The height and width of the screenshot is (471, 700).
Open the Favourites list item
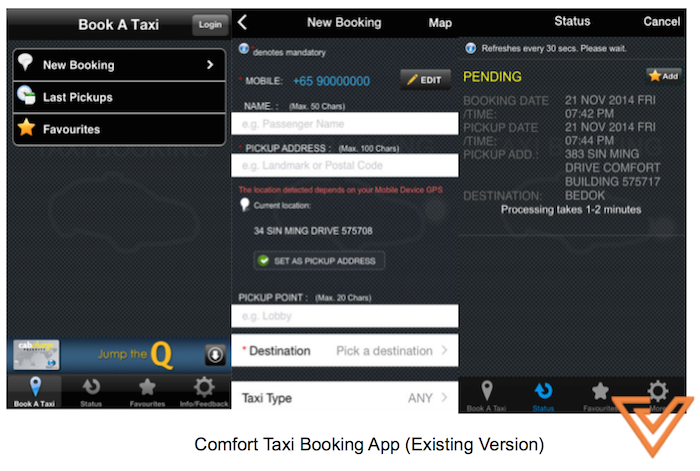[119, 129]
